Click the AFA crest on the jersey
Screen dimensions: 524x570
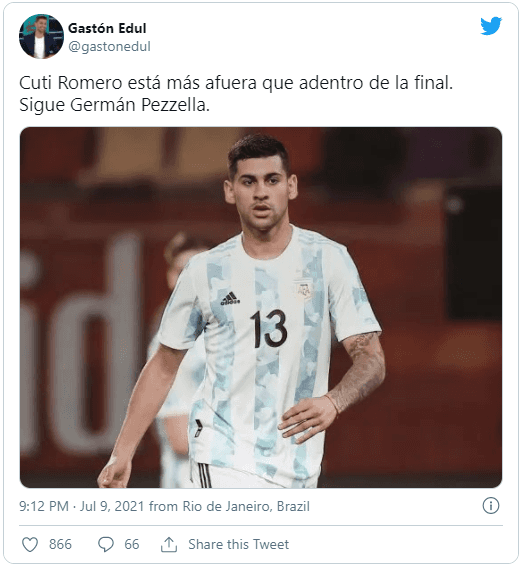[304, 290]
